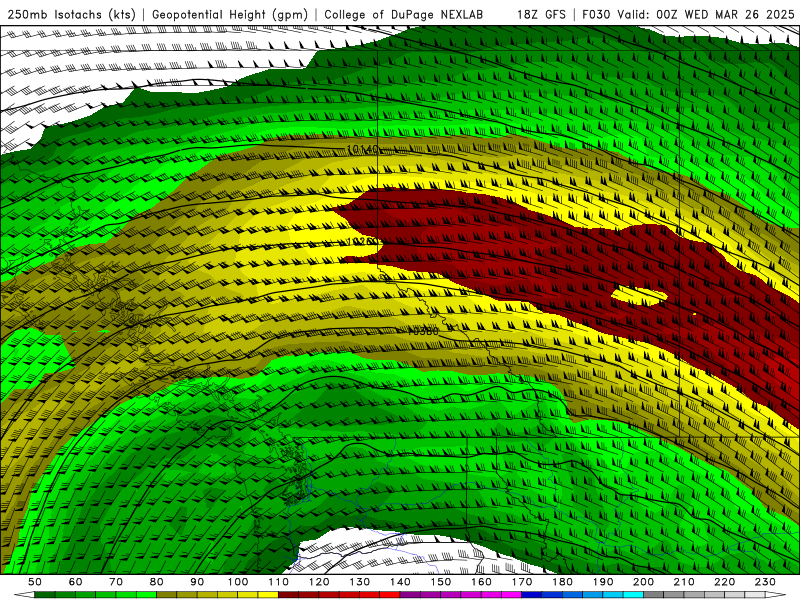Click the 130 label on the color scale
The image size is (800, 600).
tap(360, 582)
